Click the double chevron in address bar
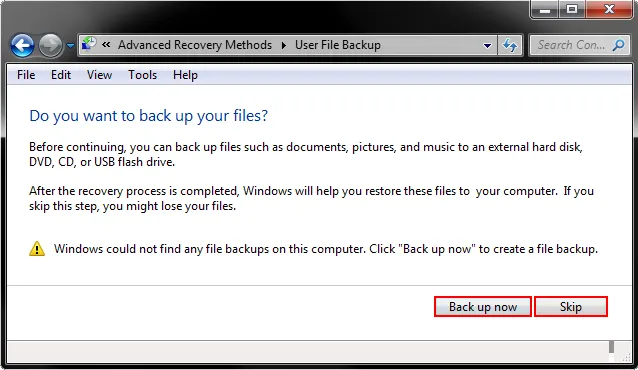Screen dimensions: 638x370 click(106, 44)
